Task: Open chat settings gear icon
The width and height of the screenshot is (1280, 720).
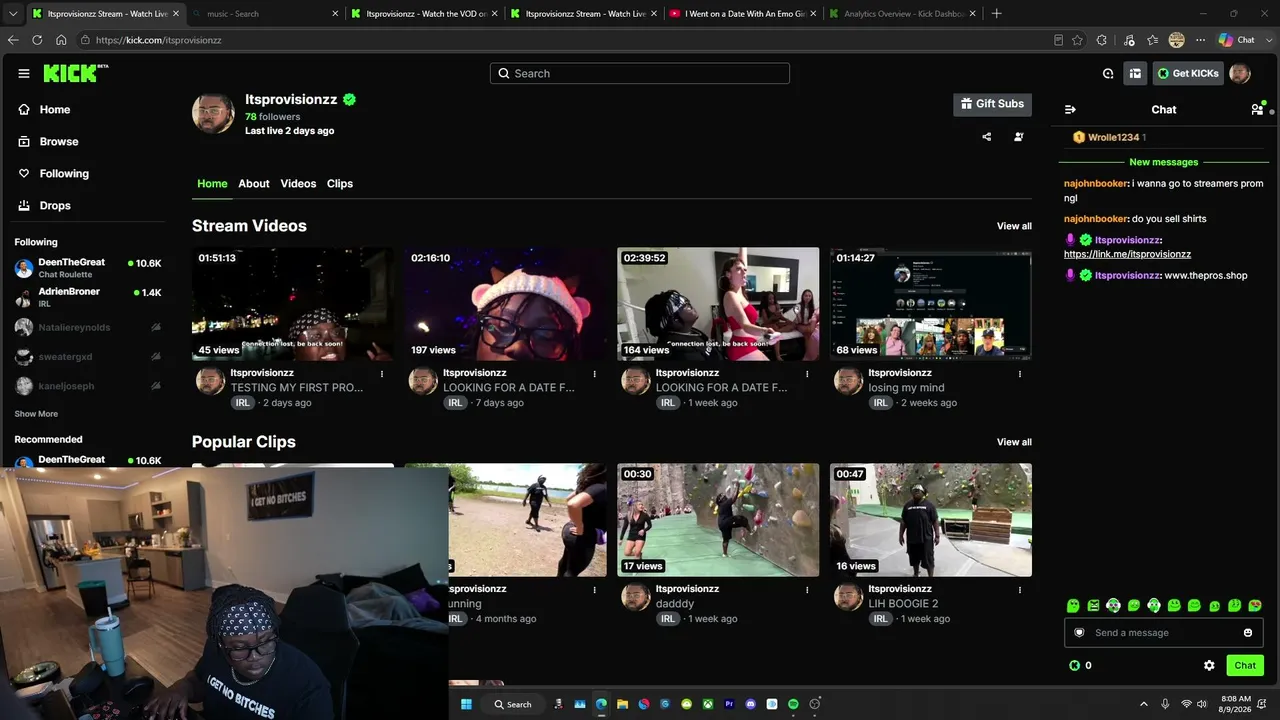Action: point(1209,665)
